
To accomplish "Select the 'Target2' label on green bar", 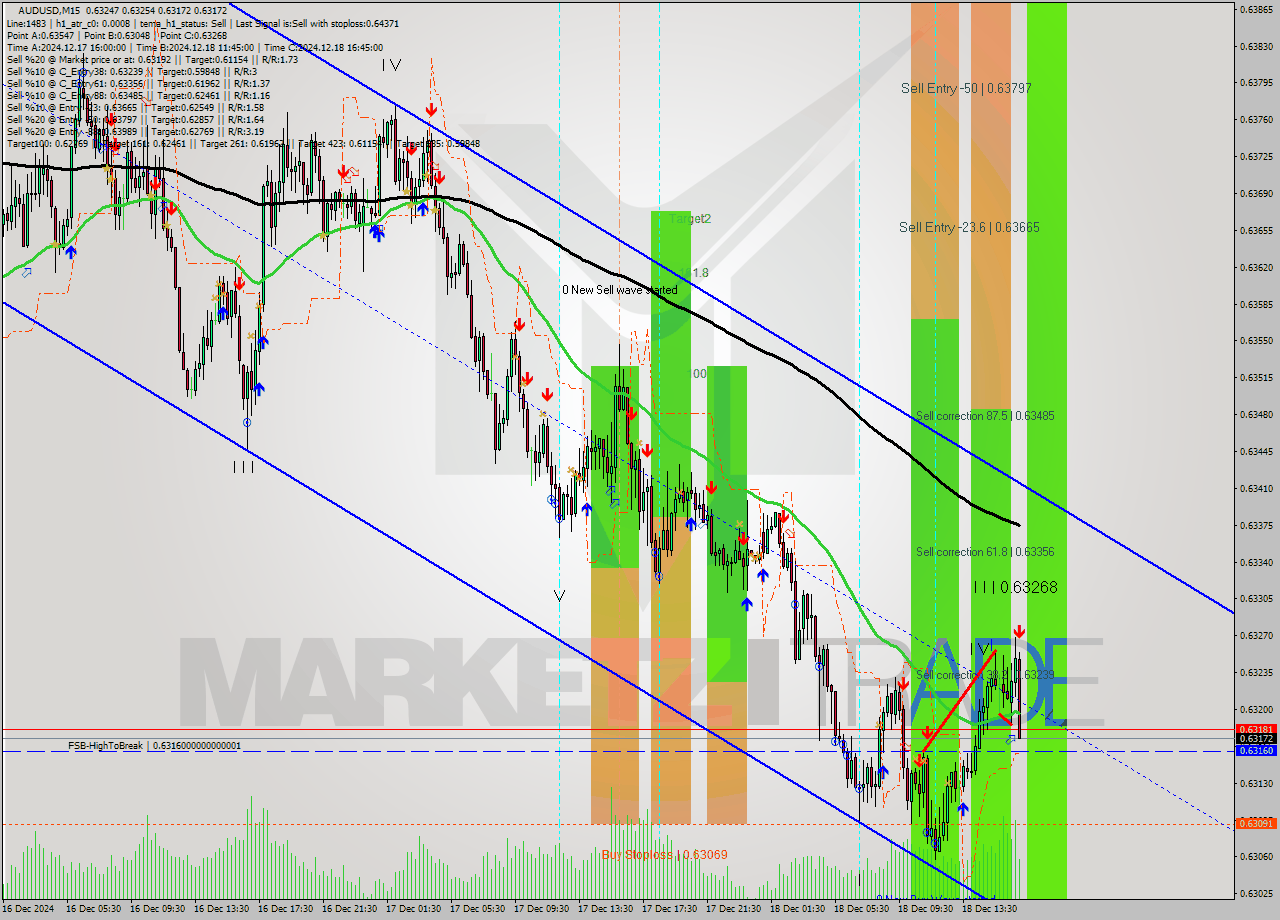I will (691, 218).
